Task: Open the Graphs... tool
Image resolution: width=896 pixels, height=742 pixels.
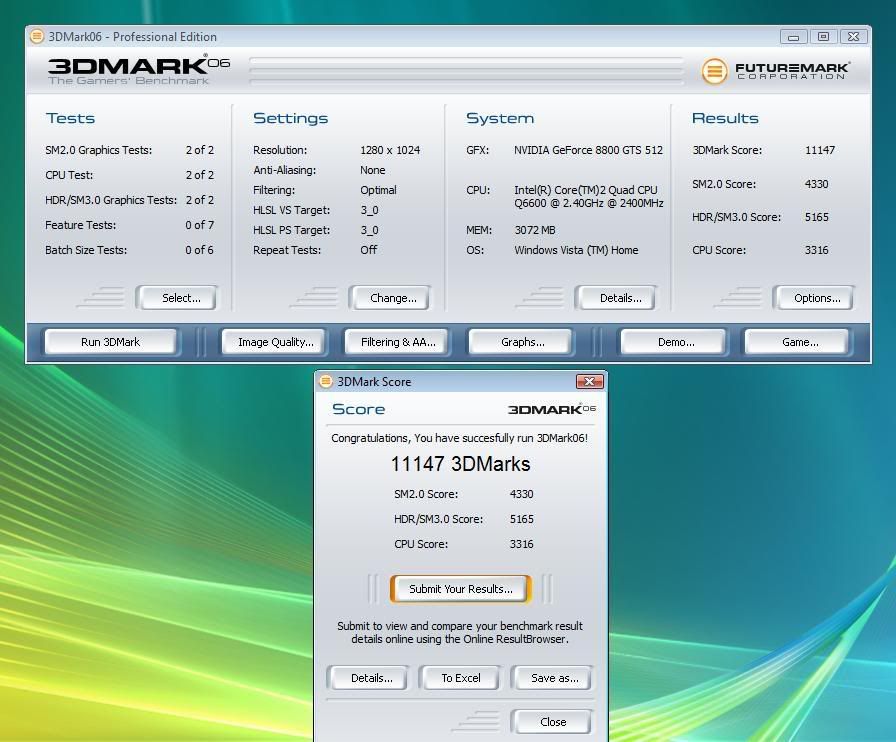Action: 520,342
